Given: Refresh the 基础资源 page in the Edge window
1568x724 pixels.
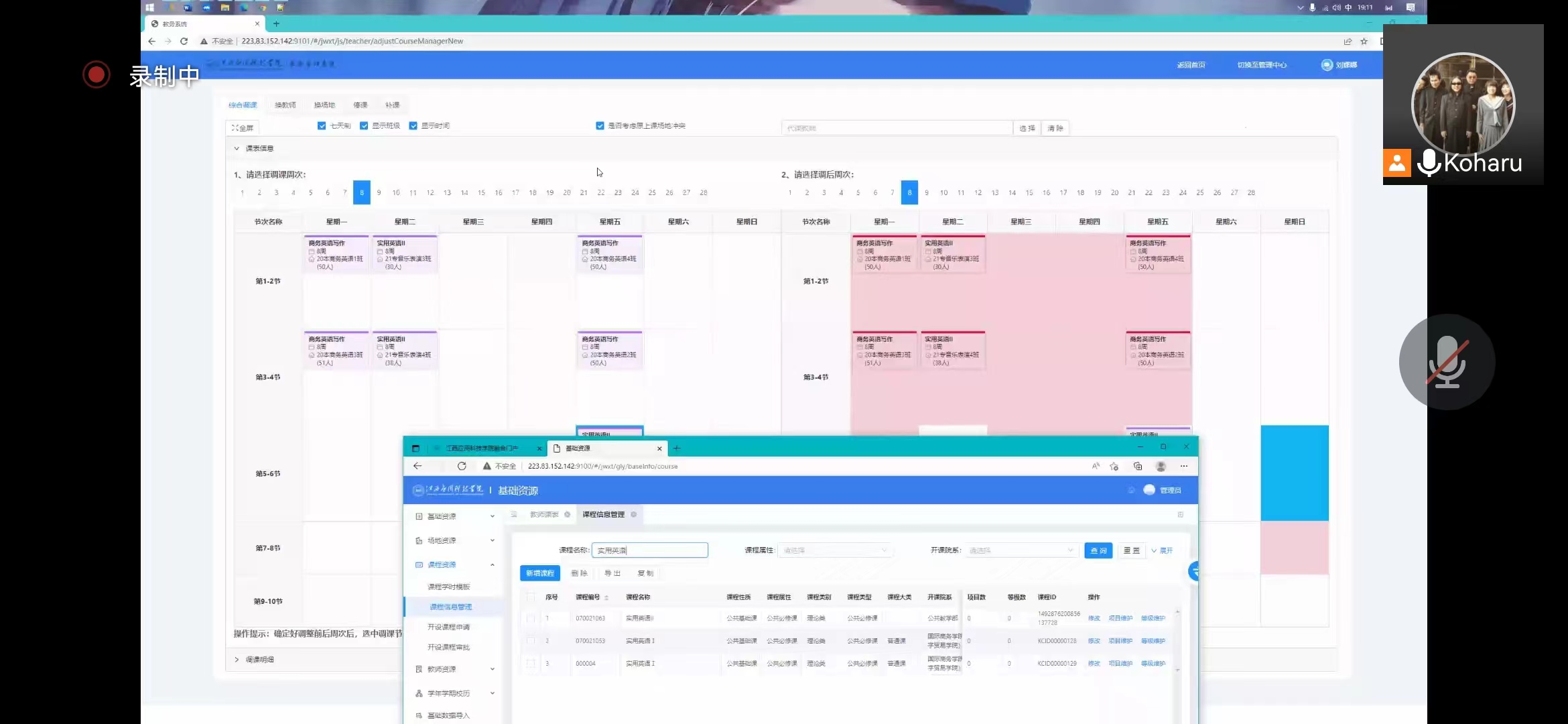Looking at the screenshot, I should point(462,466).
